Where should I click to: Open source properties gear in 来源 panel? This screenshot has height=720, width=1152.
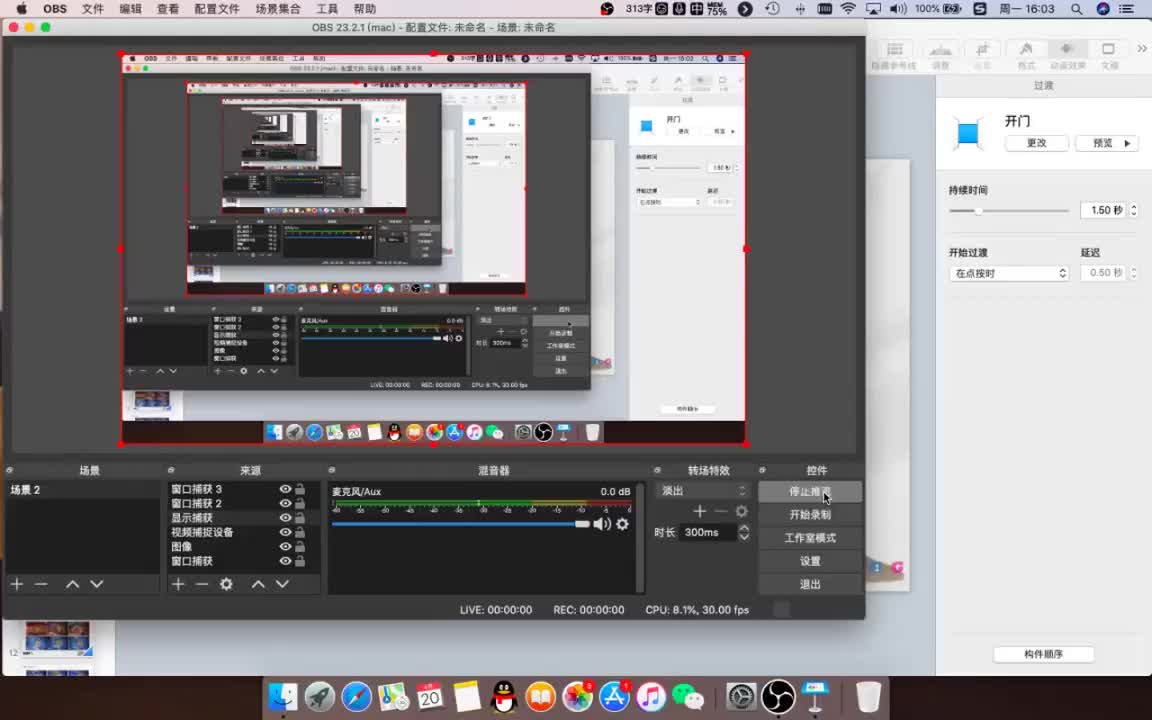(226, 584)
